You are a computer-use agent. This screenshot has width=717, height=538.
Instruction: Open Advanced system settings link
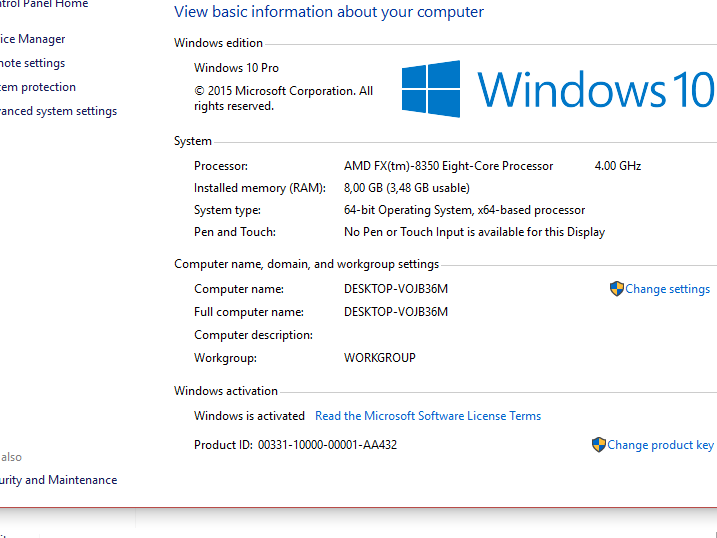click(59, 111)
